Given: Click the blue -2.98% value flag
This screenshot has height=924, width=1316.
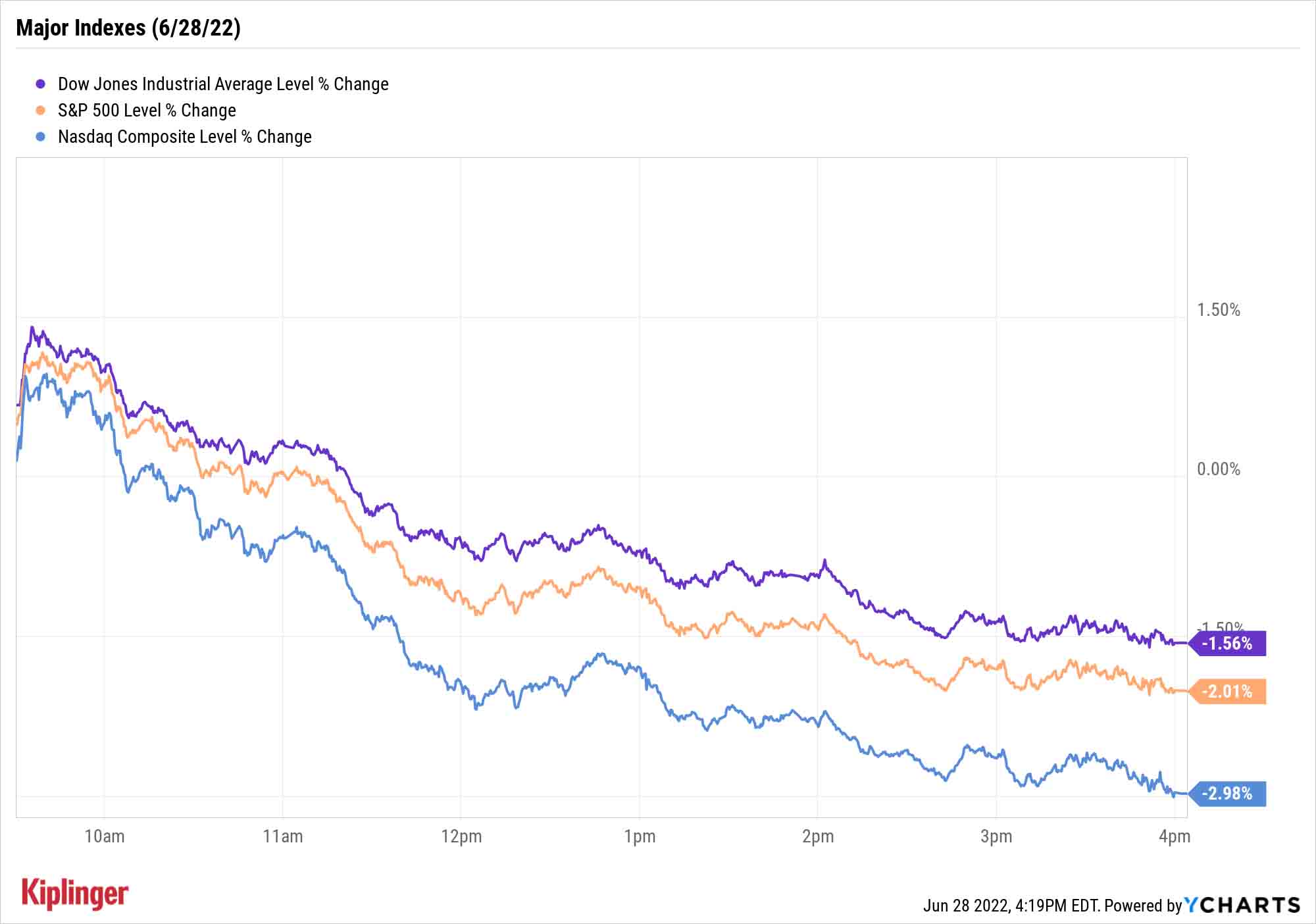Looking at the screenshot, I should coord(1228,793).
